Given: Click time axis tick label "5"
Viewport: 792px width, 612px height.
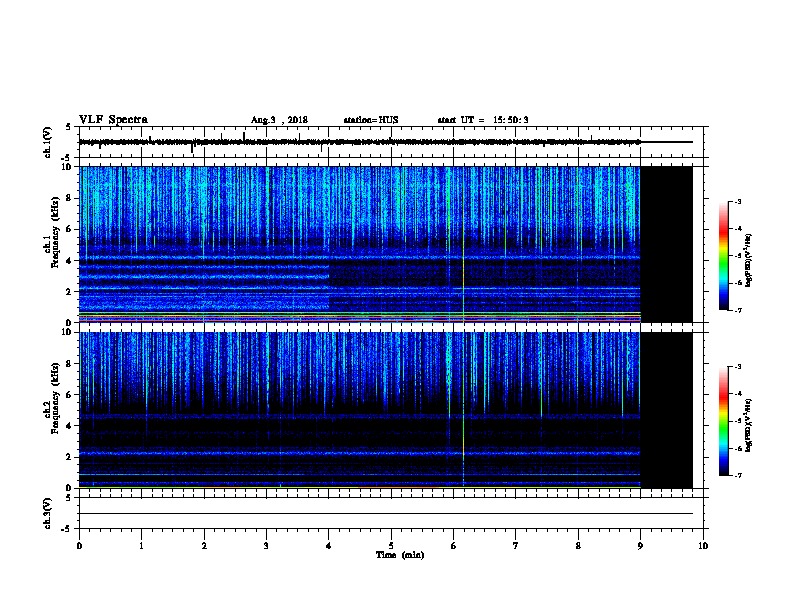Looking at the screenshot, I should click(x=391, y=546).
